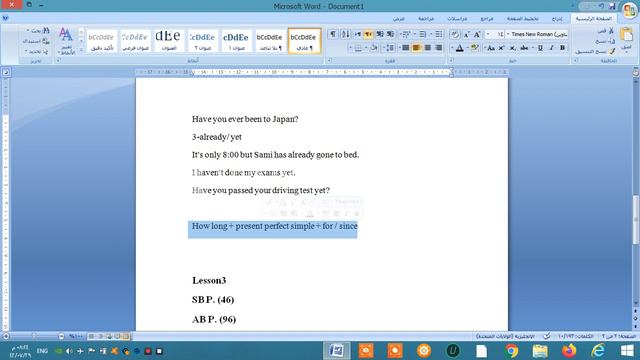Click the Copy icon in the clipboard group
640x360 pixels.
[x=611, y=41]
